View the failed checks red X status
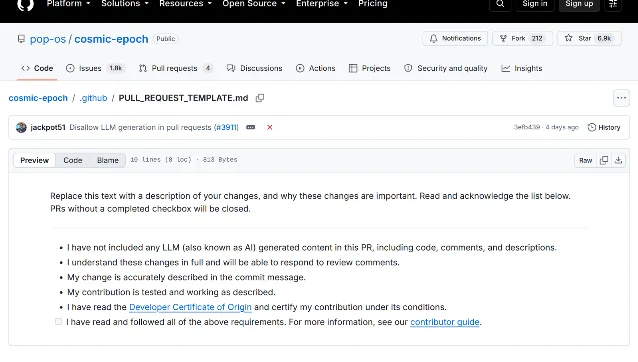Screen dimensions: 638x362 pos(269,127)
